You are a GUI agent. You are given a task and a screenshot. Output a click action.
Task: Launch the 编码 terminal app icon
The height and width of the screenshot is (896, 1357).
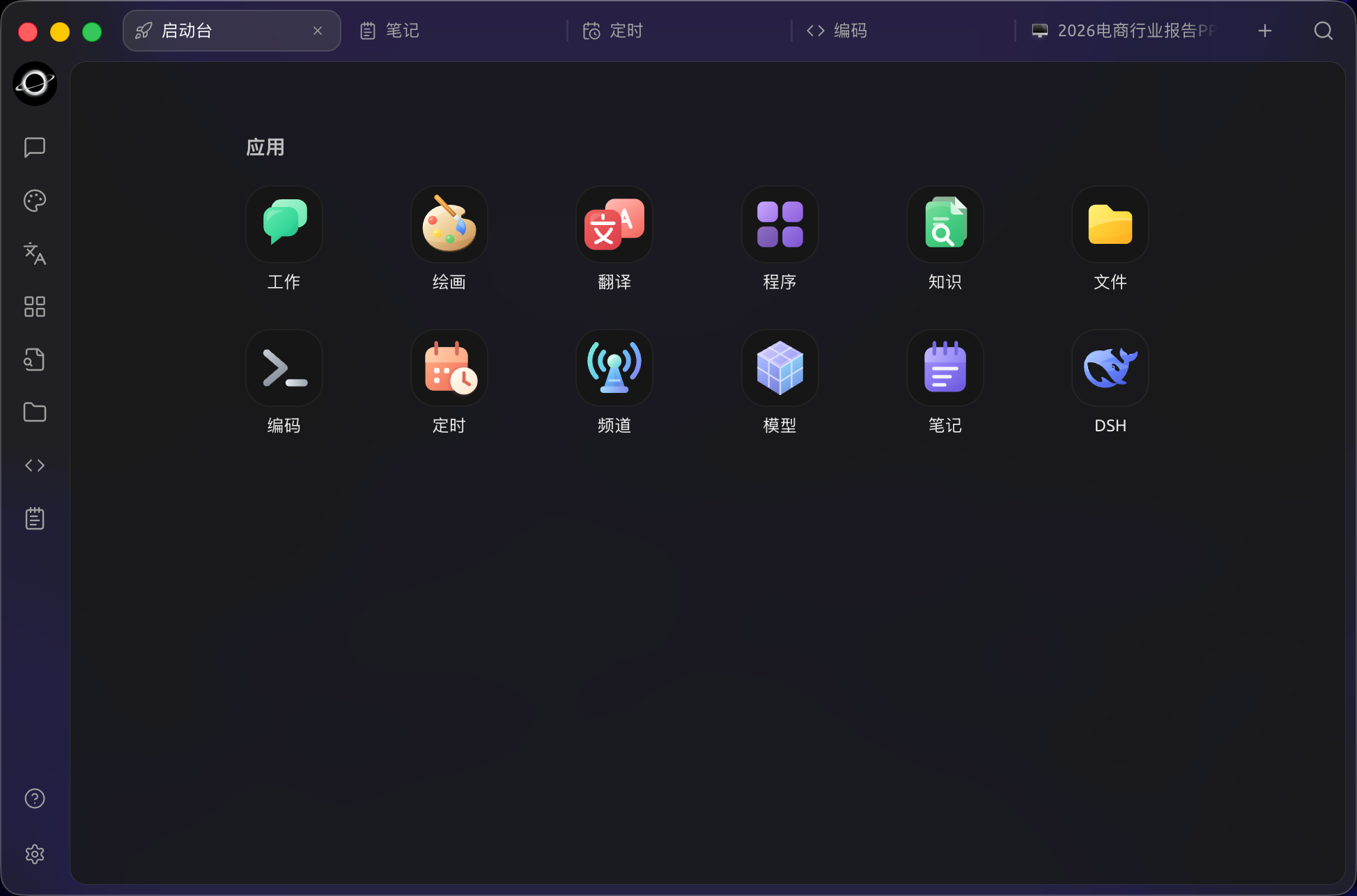click(x=284, y=368)
